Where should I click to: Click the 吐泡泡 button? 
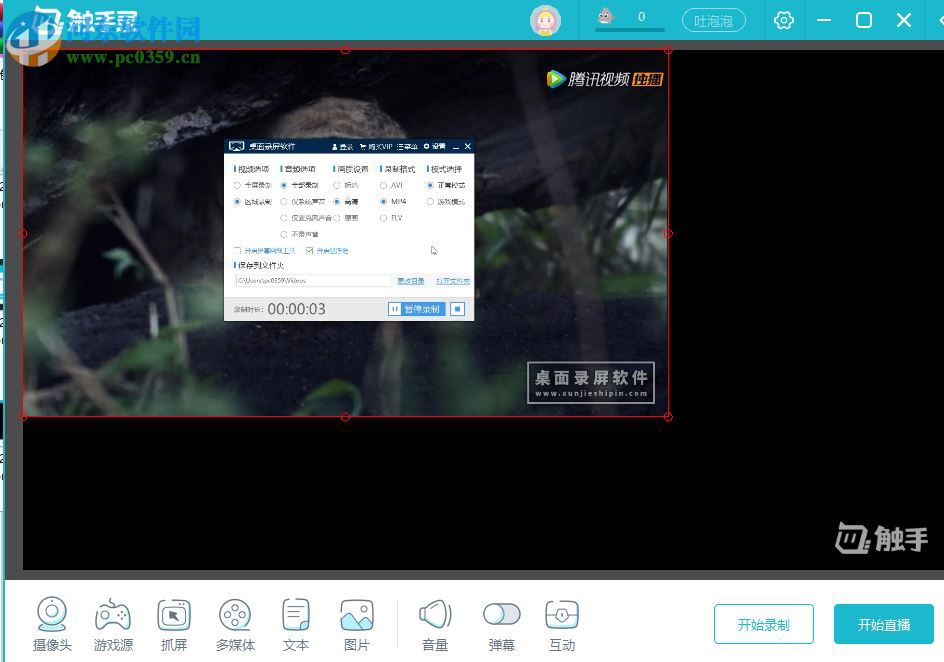713,21
